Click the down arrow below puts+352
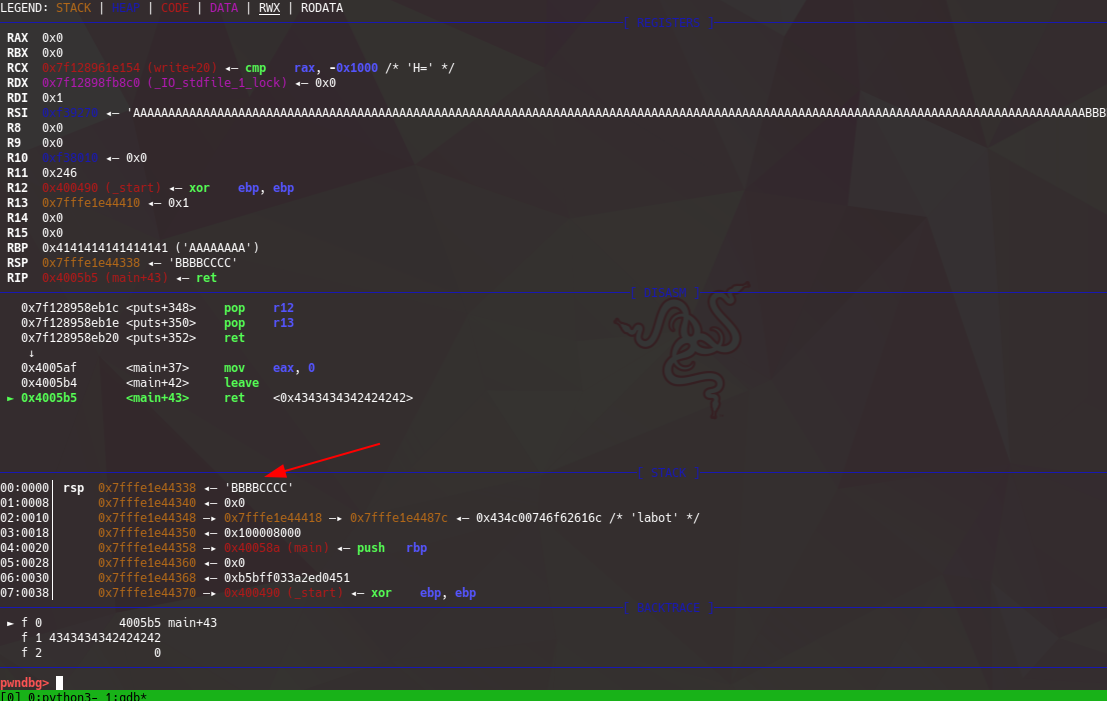Screen dimensions: 1107x701 (x=31, y=353)
